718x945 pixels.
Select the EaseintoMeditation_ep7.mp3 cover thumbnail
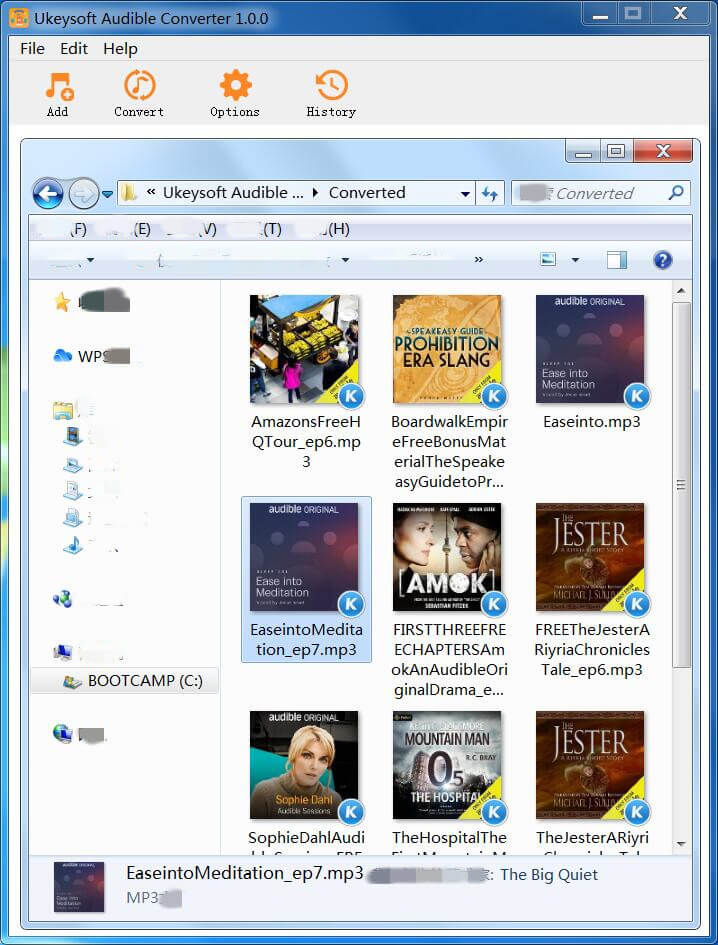(x=304, y=557)
